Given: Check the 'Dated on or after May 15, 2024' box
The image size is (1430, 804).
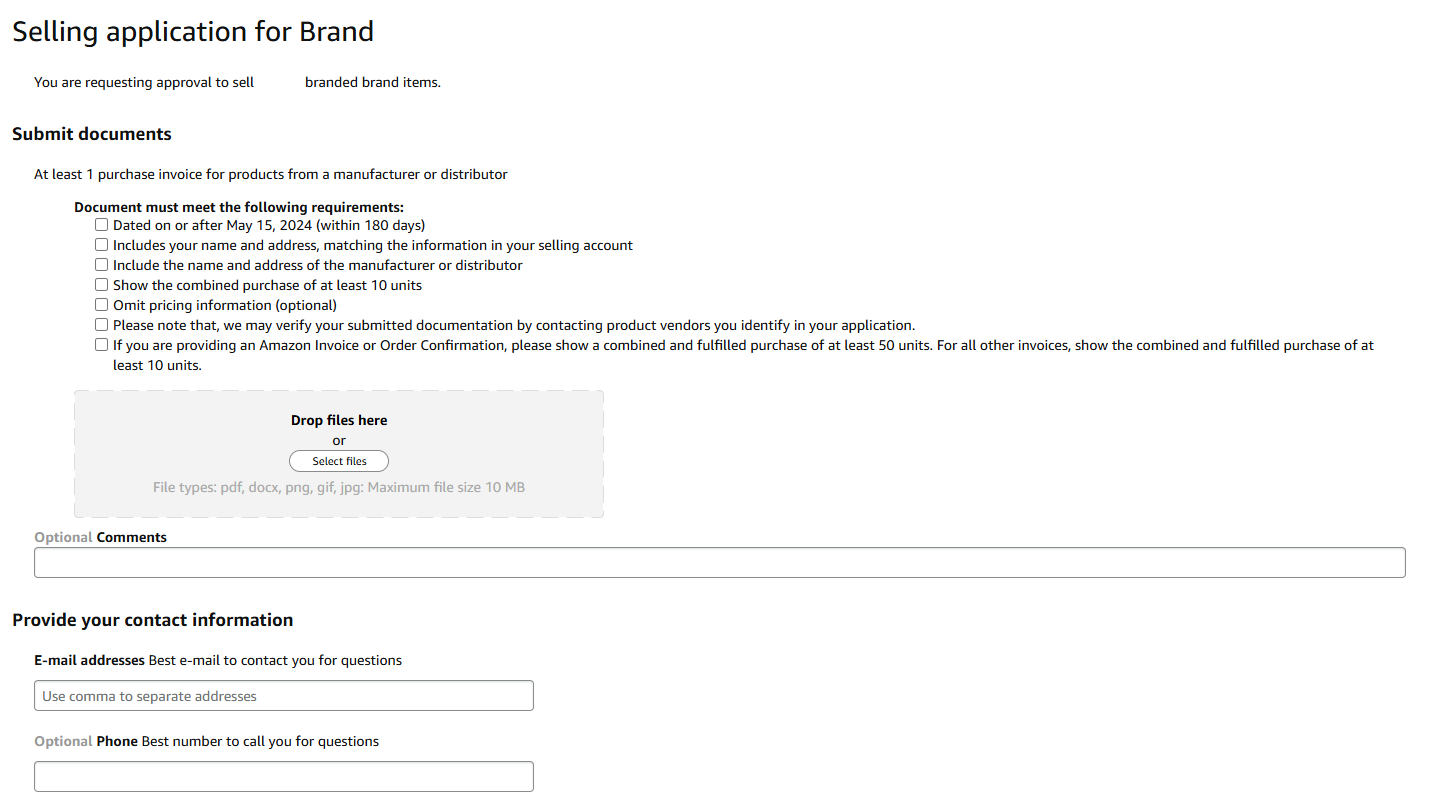Looking at the screenshot, I should tap(101, 225).
